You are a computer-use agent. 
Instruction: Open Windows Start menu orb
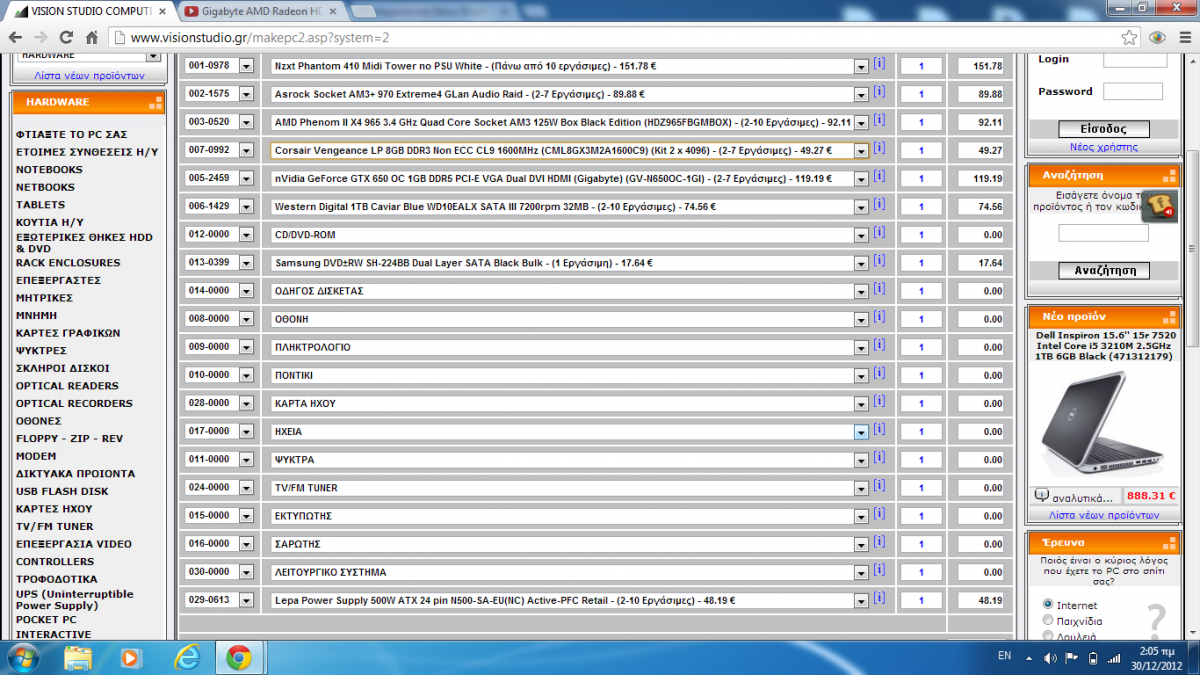tap(23, 657)
